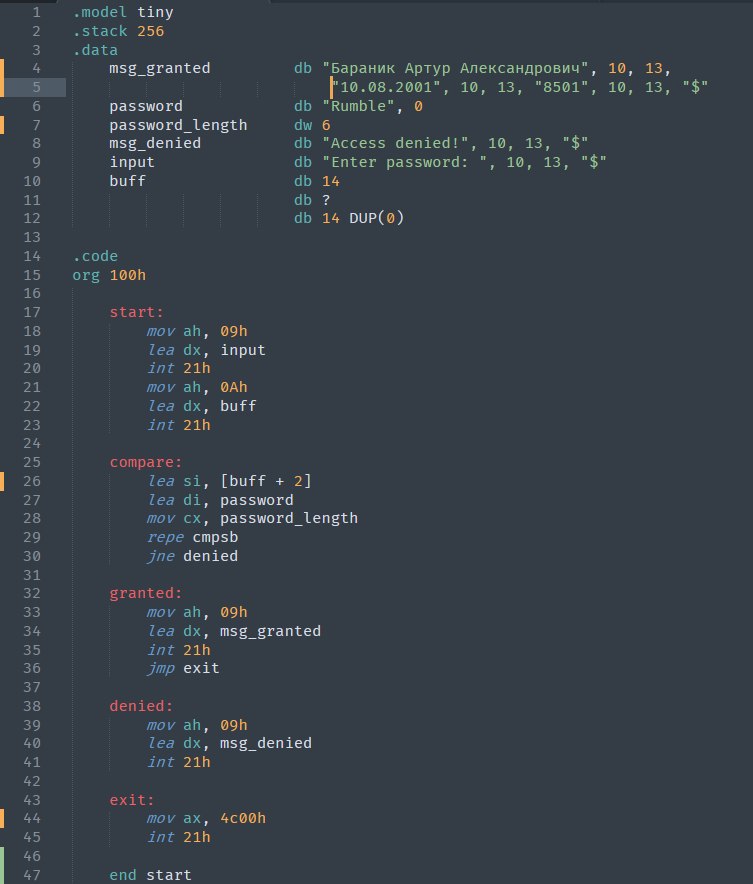Click the "8501" string on line 5
Screen dimensions: 753x884
pos(561,87)
